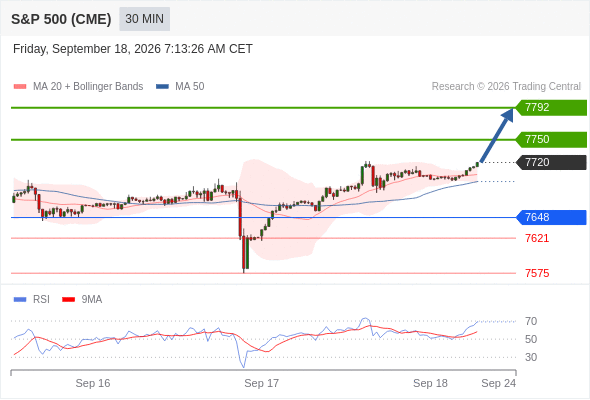The height and width of the screenshot is (400, 590).
Task: Click the MA 20 + Bollinger Bands legend swatch
Action: coord(20,87)
